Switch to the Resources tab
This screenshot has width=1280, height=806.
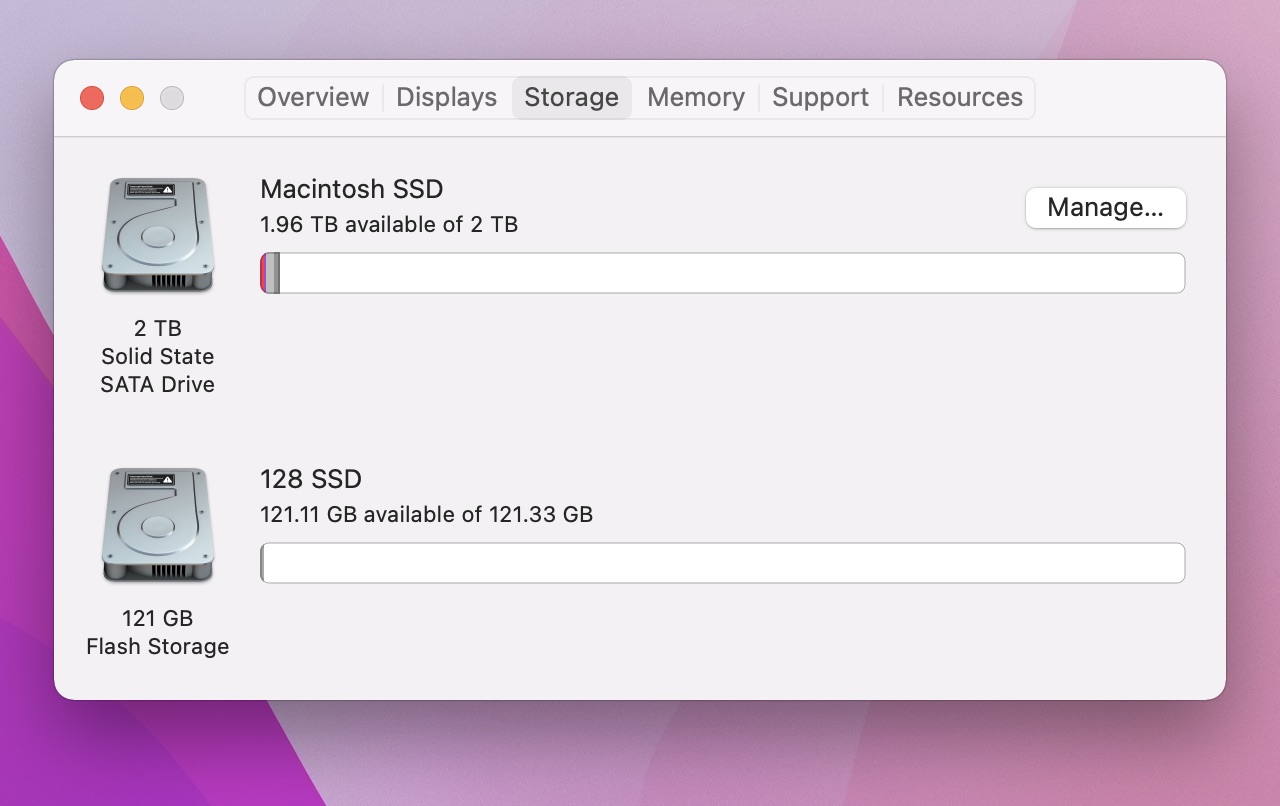[960, 97]
